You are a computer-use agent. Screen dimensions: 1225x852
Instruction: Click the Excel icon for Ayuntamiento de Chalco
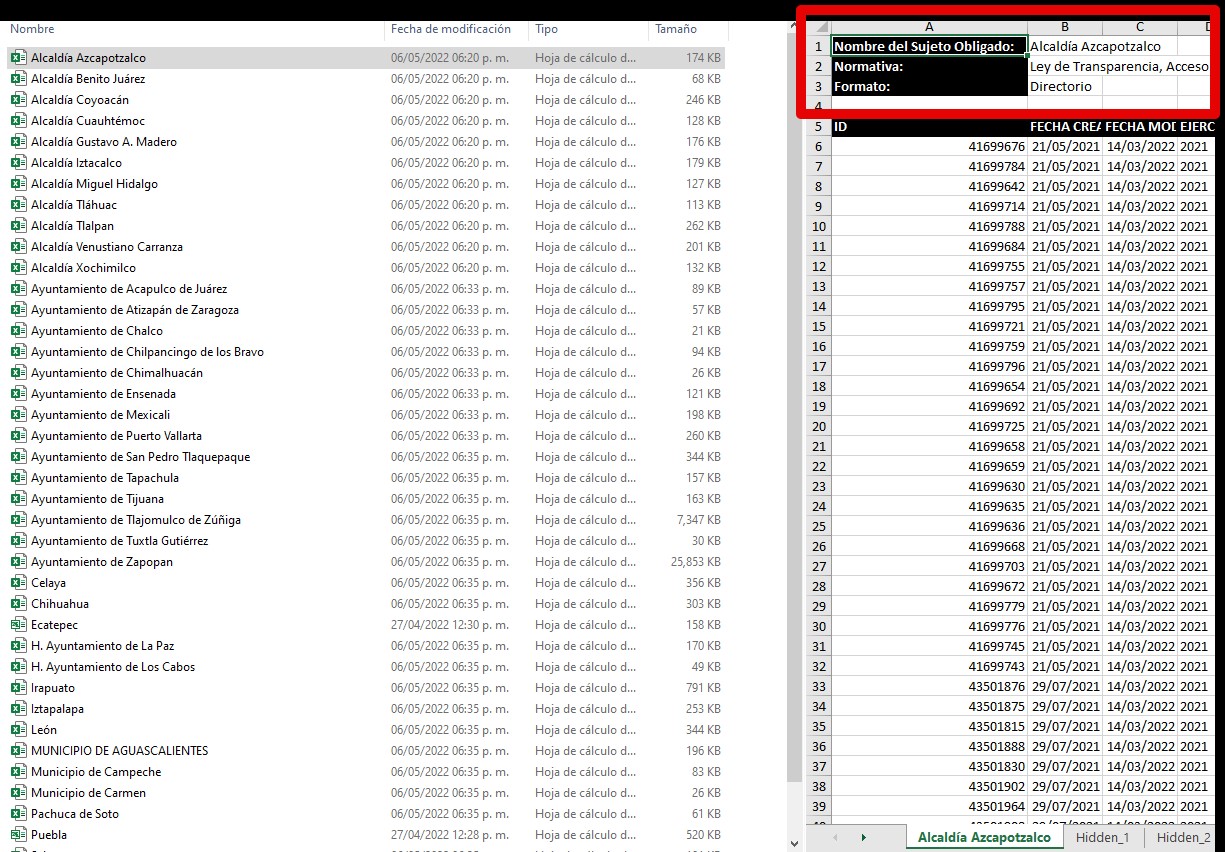18,331
